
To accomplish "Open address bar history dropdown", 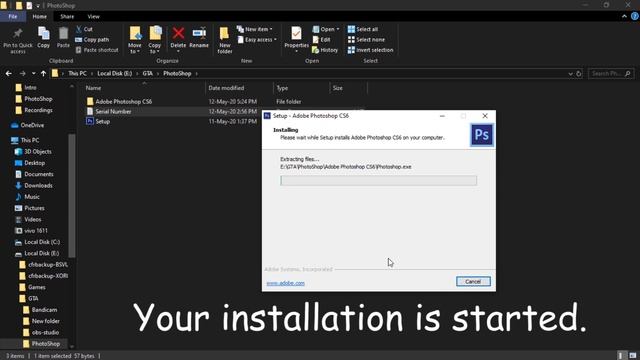I will [x=570, y=73].
